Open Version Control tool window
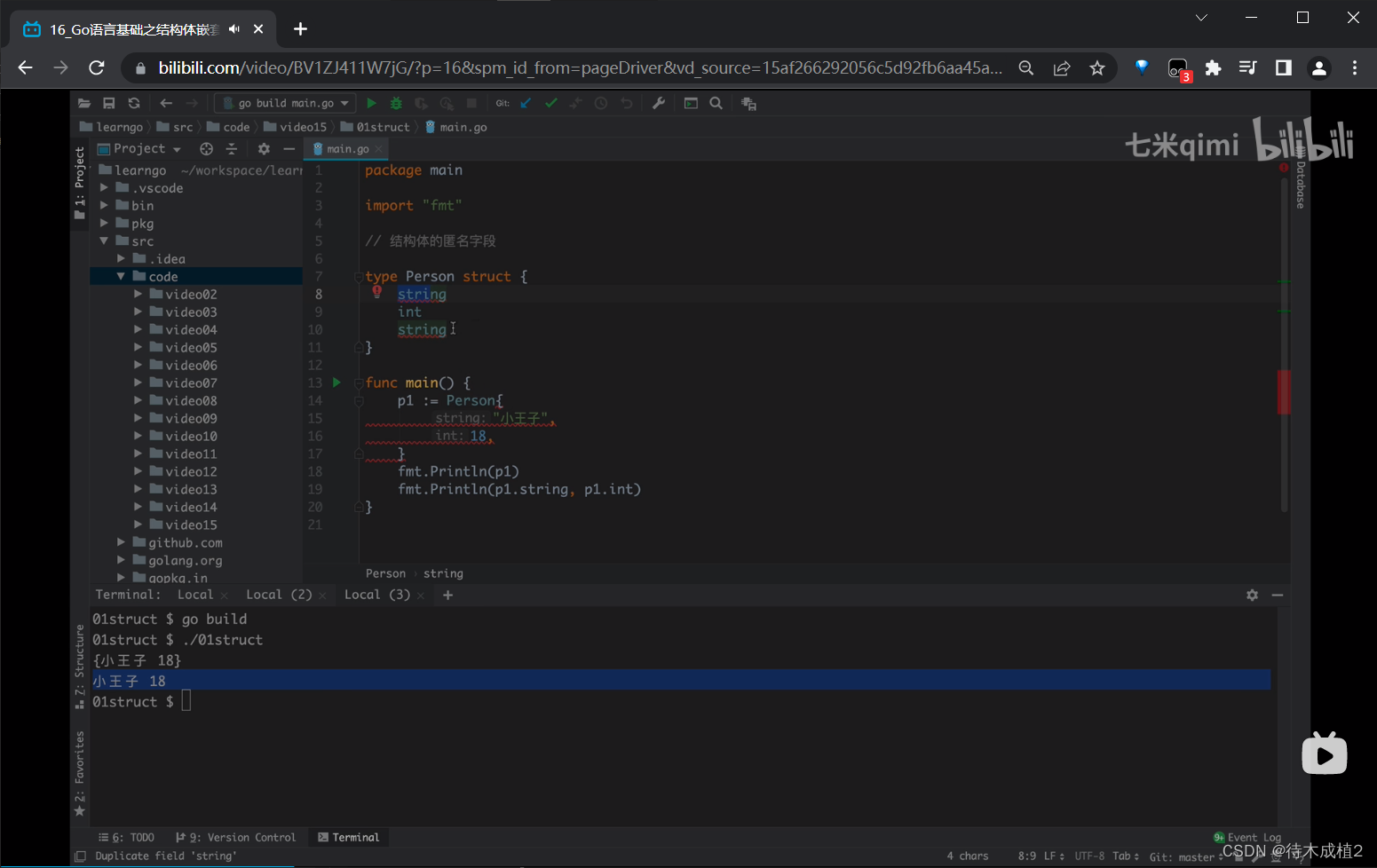 236,838
